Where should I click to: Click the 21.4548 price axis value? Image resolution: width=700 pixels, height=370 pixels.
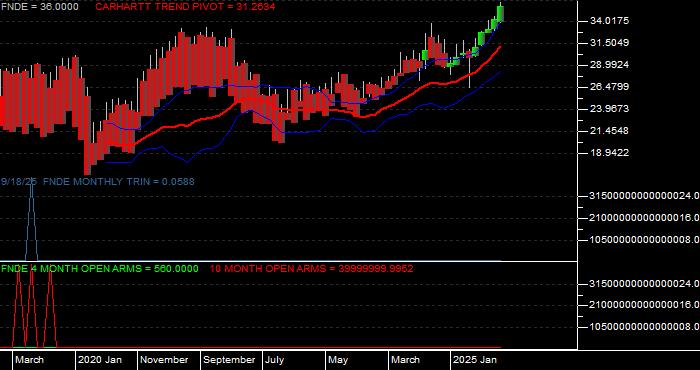click(x=608, y=131)
